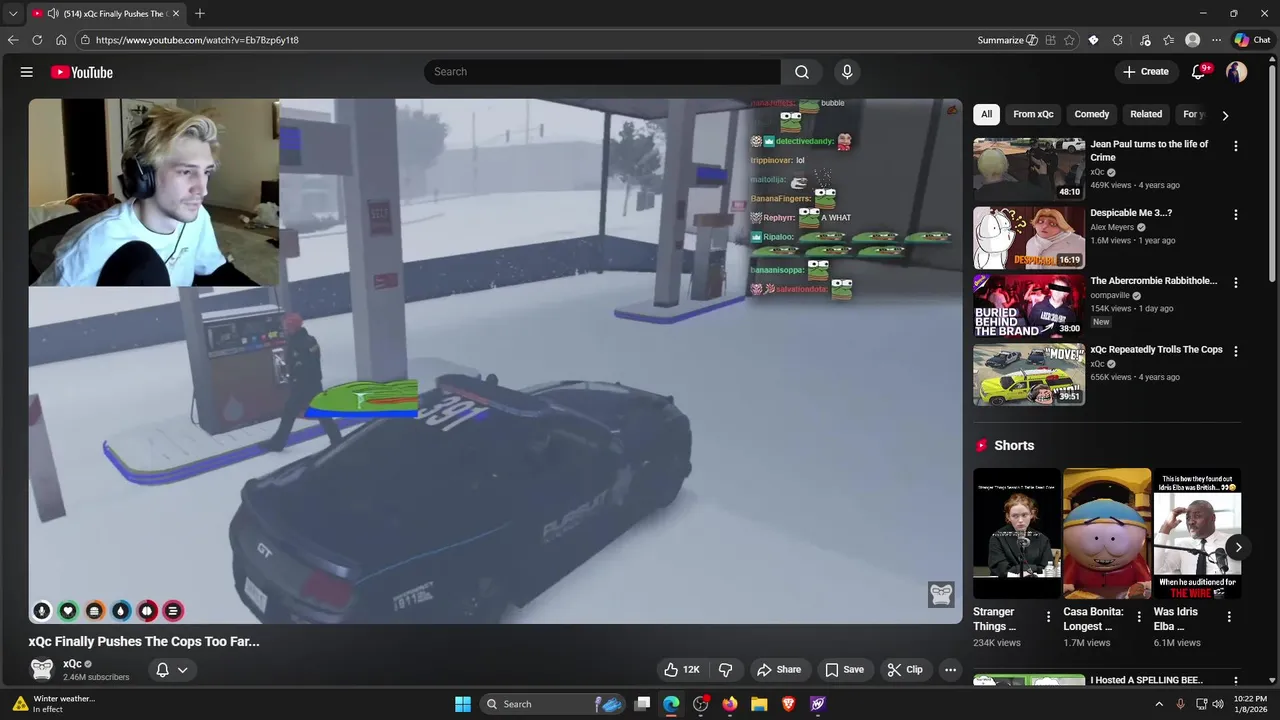Launch Firefox from the taskbar
The height and width of the screenshot is (720, 1280).
pyautogui.click(x=730, y=704)
